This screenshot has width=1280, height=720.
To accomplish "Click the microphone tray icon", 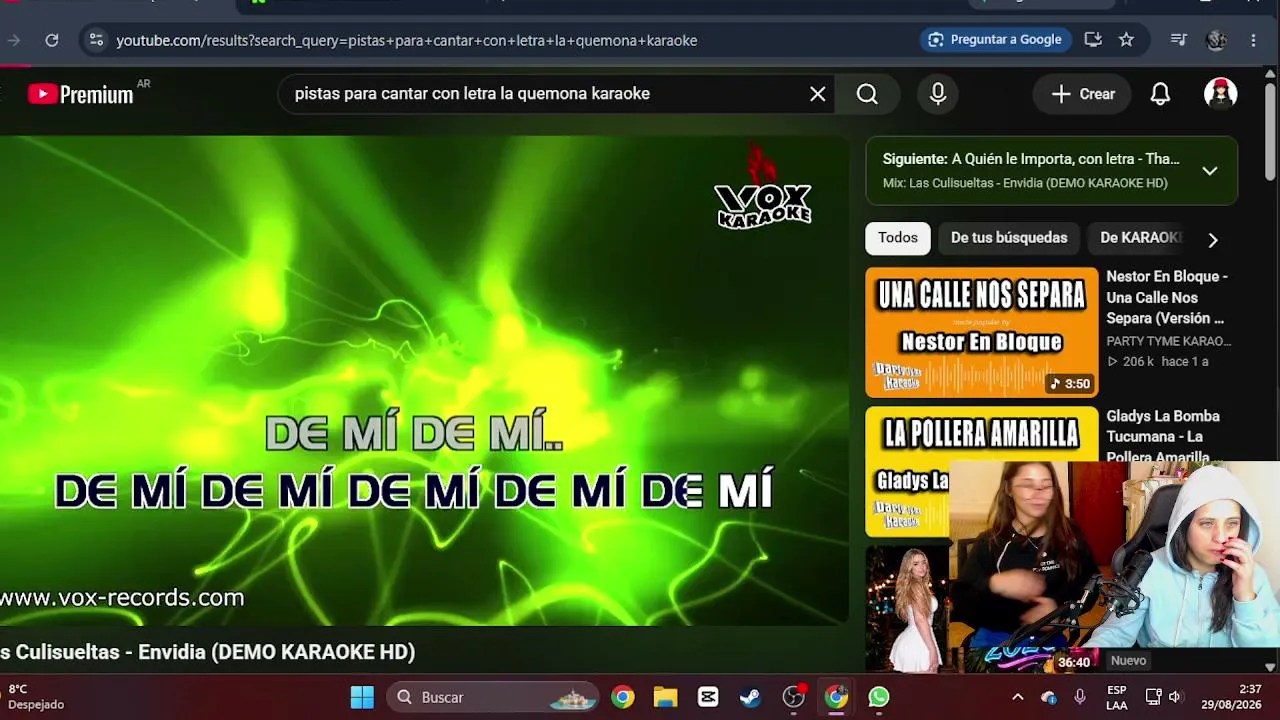I will tap(1080, 697).
